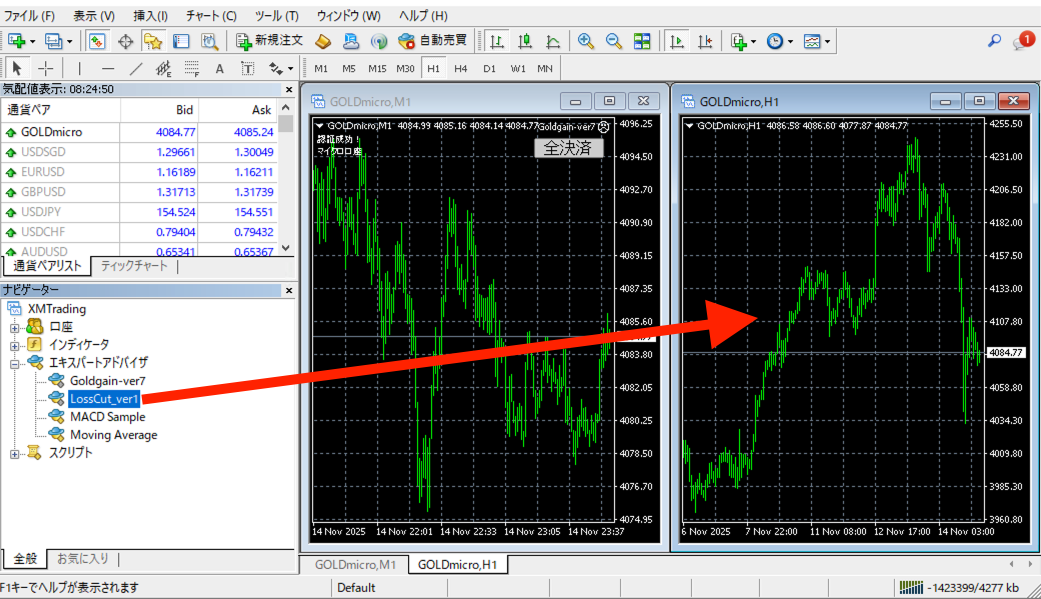1041x599 pixels.
Task: Toggle the 自動売買 auto-trading button
Action: point(432,41)
